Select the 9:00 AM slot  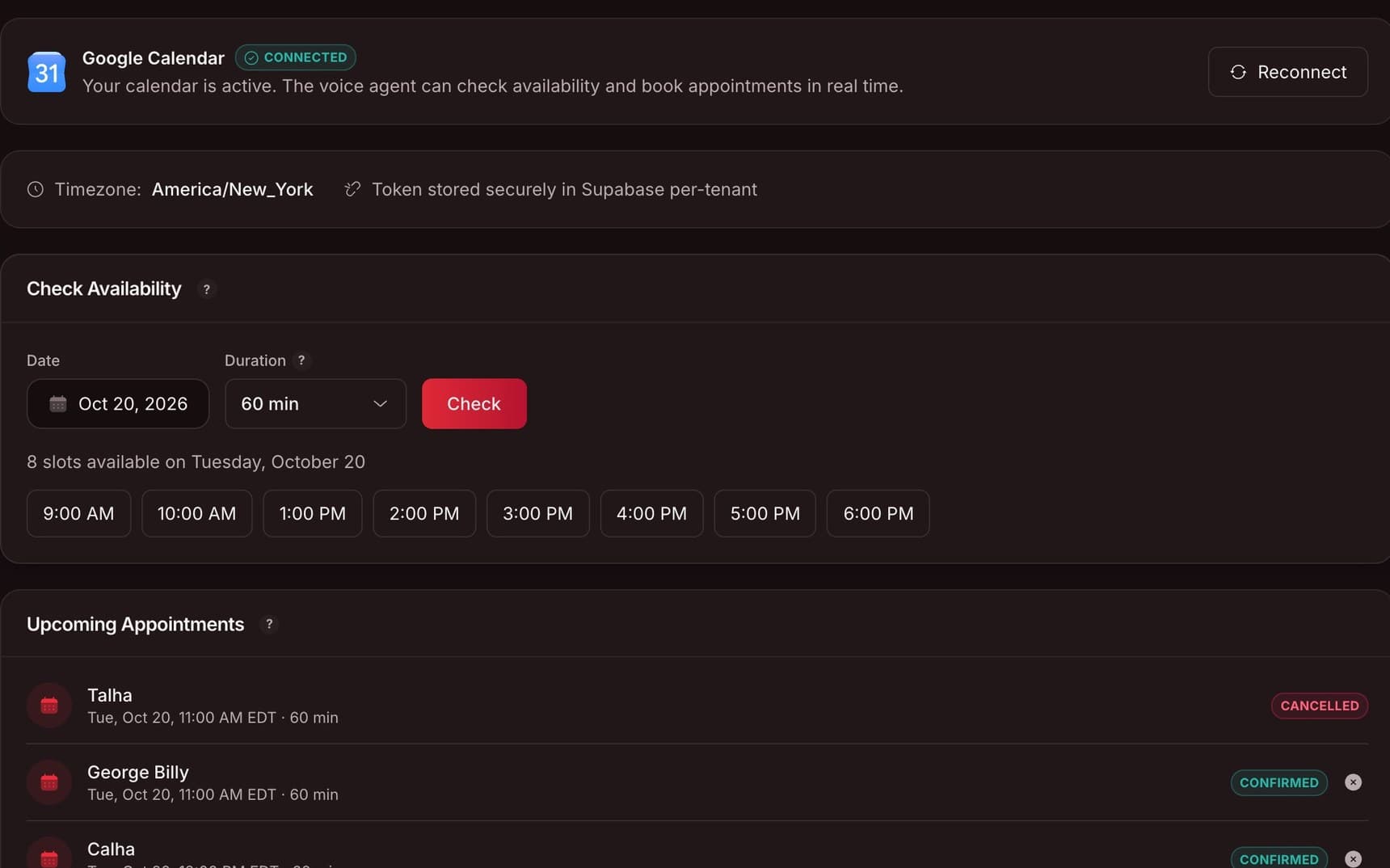[78, 513]
